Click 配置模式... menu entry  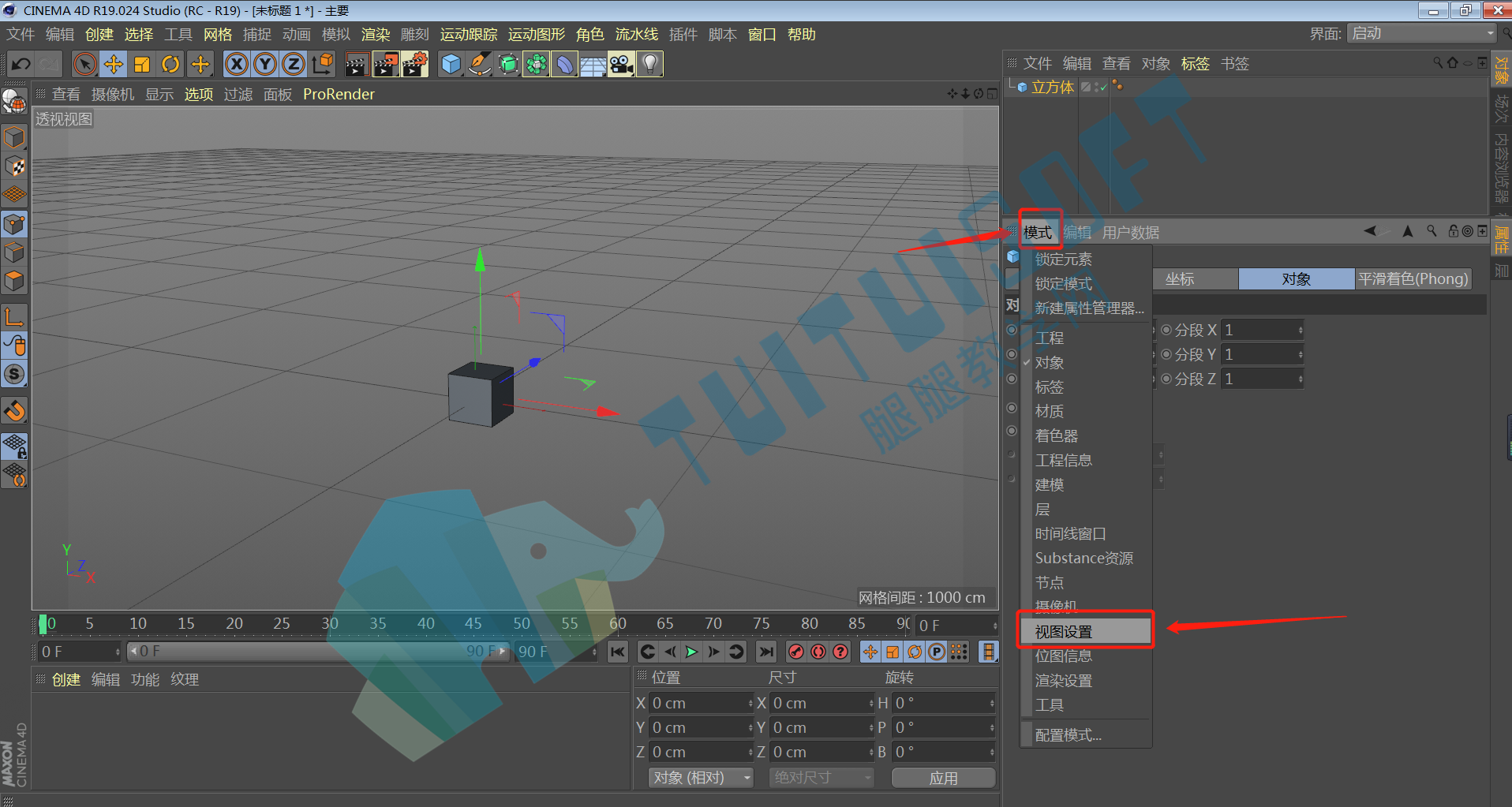point(1069,735)
